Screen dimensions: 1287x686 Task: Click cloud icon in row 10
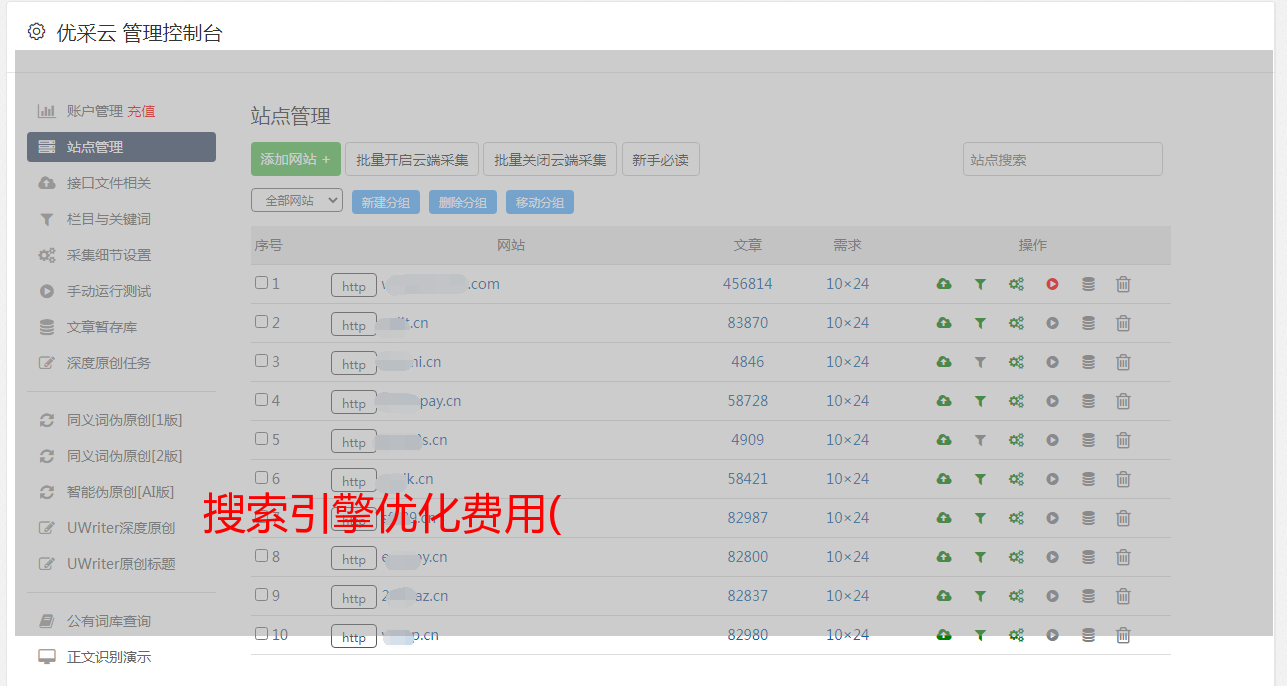pos(943,635)
